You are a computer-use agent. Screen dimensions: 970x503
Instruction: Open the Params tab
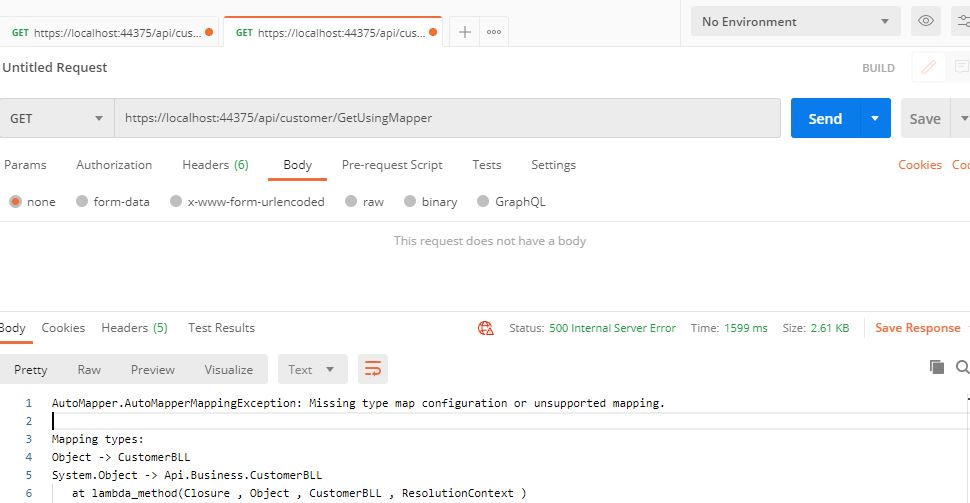[25, 165]
